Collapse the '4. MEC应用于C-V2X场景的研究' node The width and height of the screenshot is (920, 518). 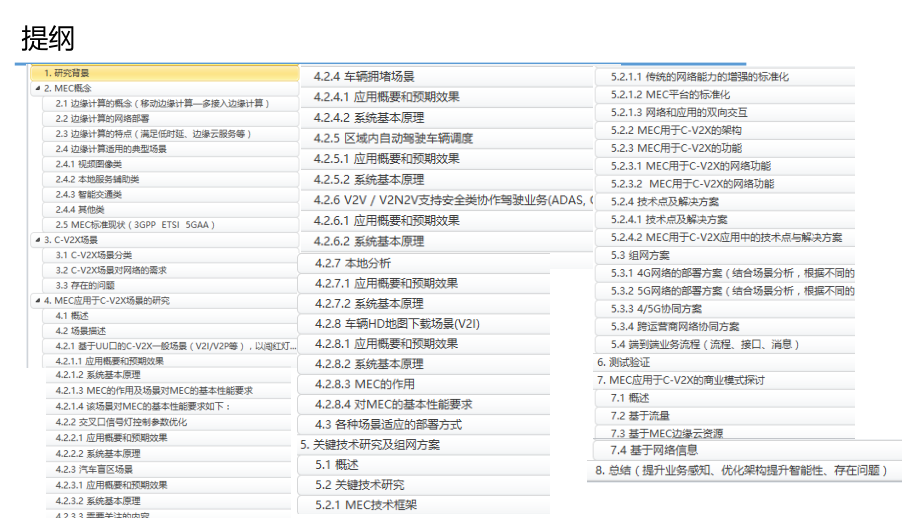coord(38,300)
